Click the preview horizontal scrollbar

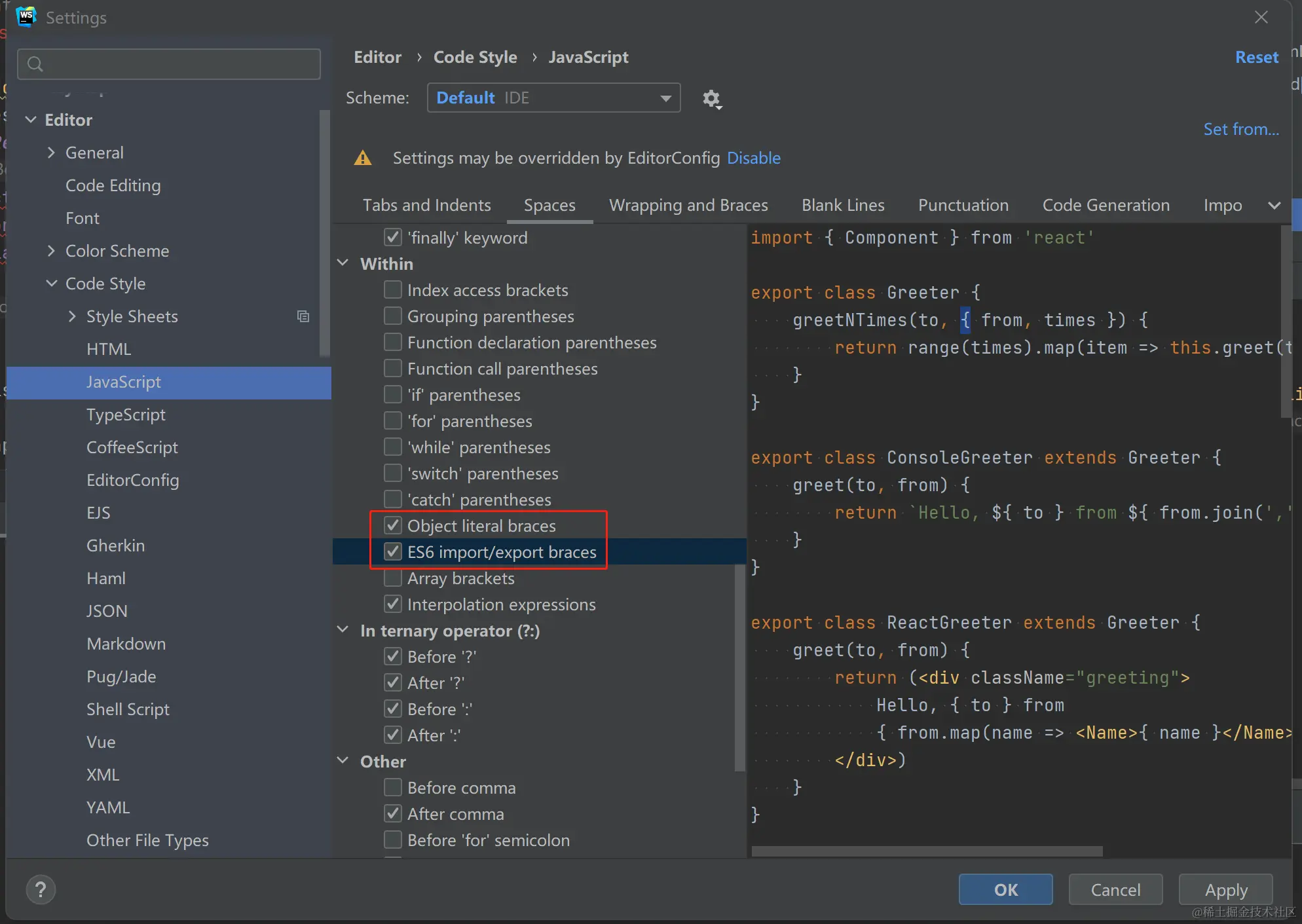pyautogui.click(x=927, y=851)
